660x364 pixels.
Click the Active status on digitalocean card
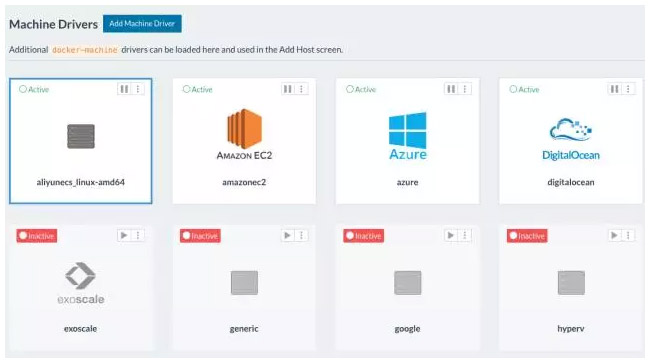tap(524, 89)
